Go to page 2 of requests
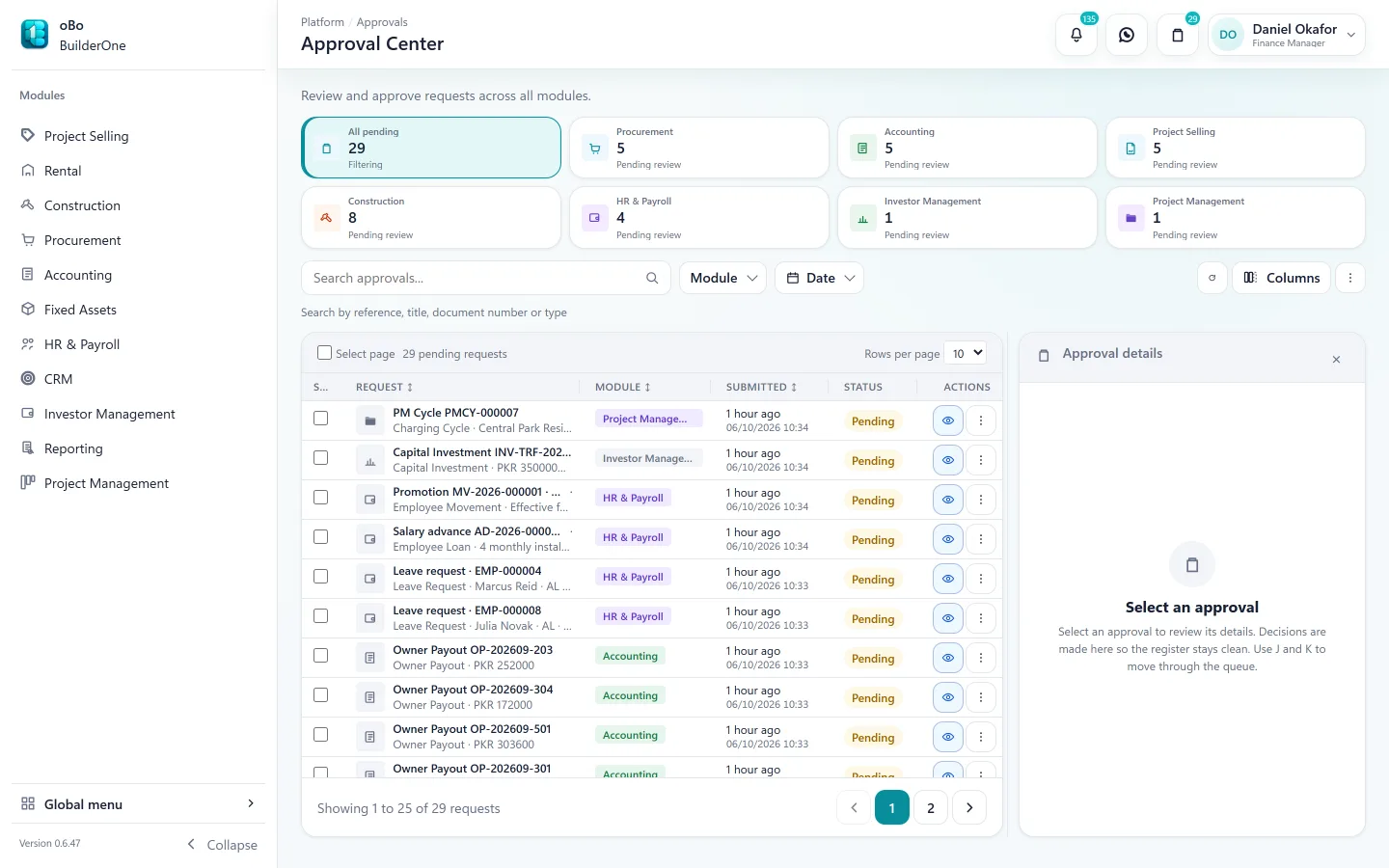1389x868 pixels. [931, 807]
